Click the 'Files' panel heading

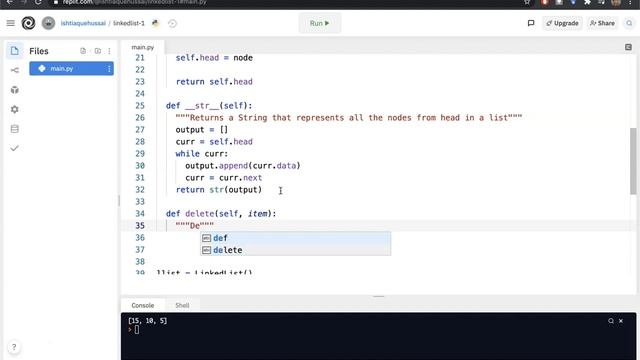(x=39, y=51)
